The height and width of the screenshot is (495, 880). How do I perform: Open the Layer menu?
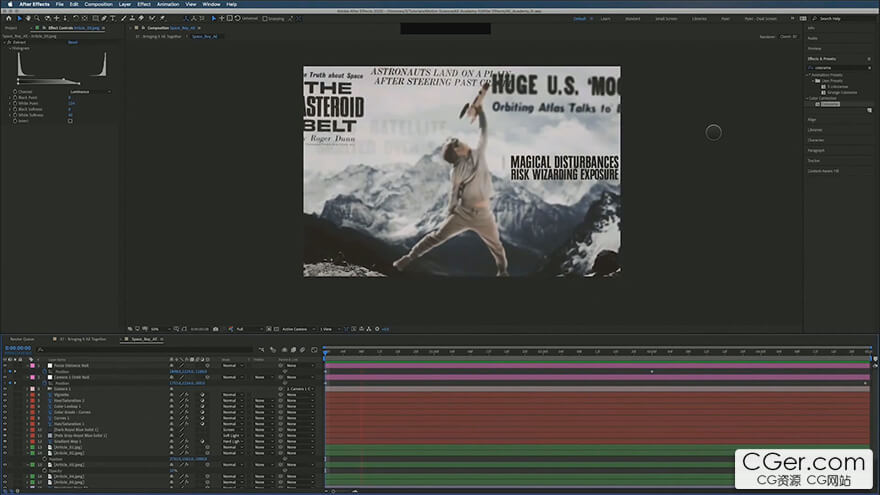[x=125, y=4]
